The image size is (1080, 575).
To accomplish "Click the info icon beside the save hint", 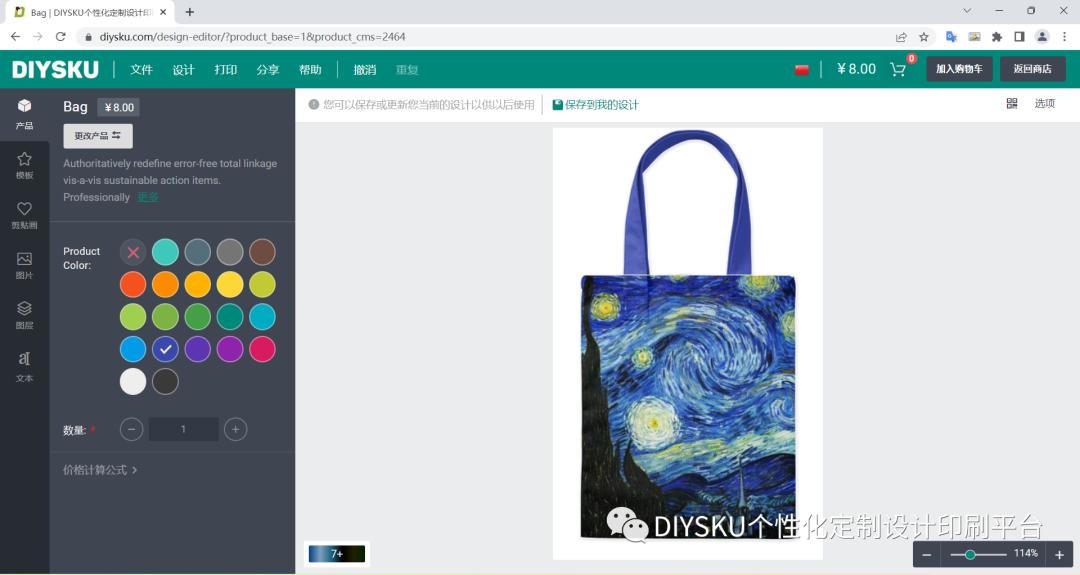I will [313, 105].
